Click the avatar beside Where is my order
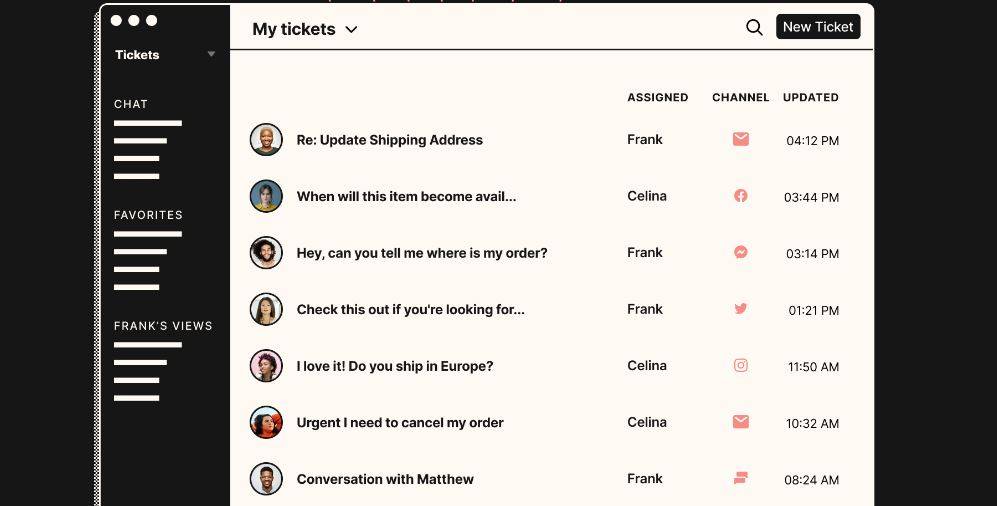Screen dimensions: 997x506 click(266, 252)
